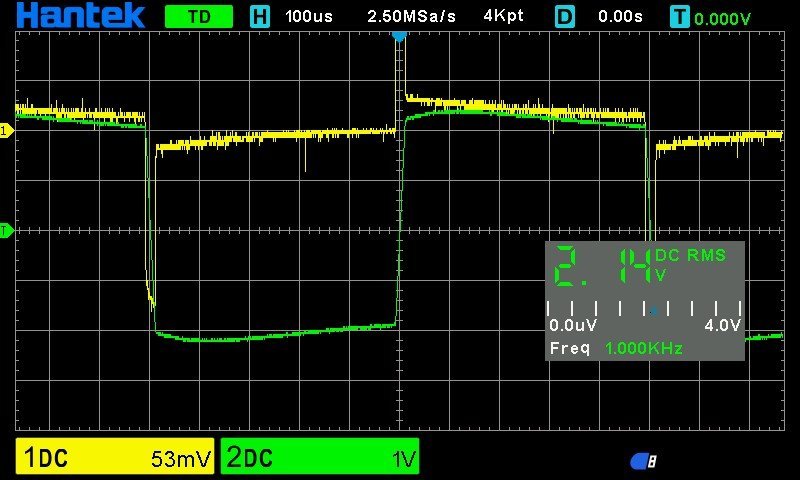800x480 pixels.
Task: Select the green T trigger level marker
Action: pyautogui.click(x=5, y=231)
